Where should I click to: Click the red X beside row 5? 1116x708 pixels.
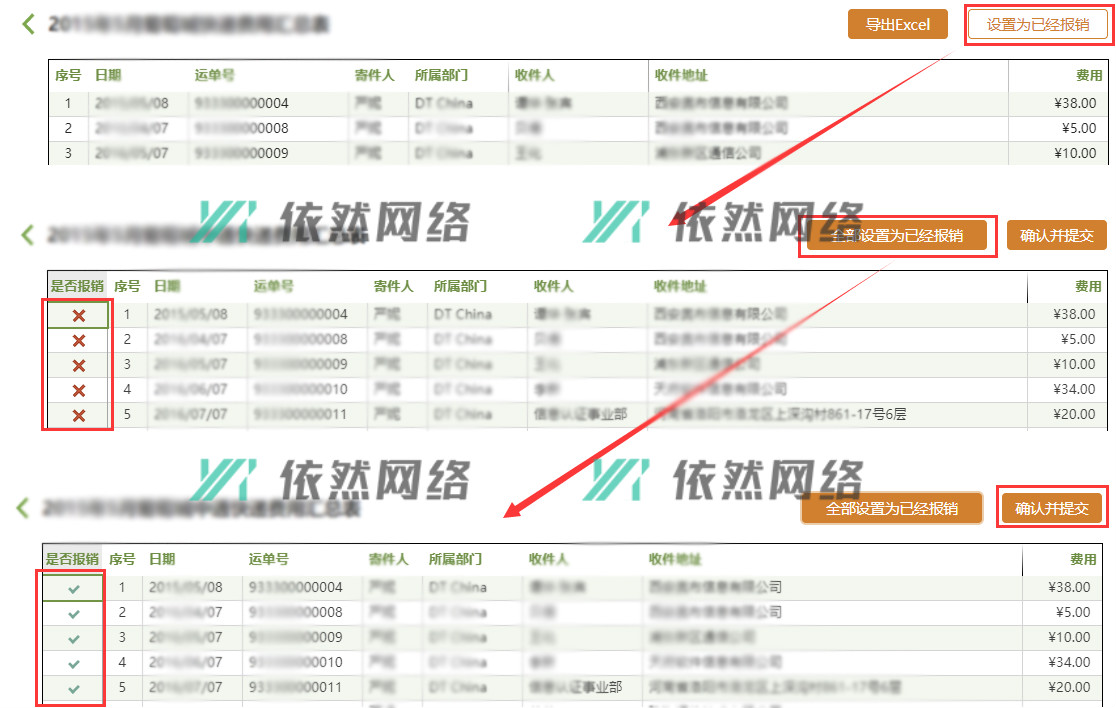[x=78, y=415]
